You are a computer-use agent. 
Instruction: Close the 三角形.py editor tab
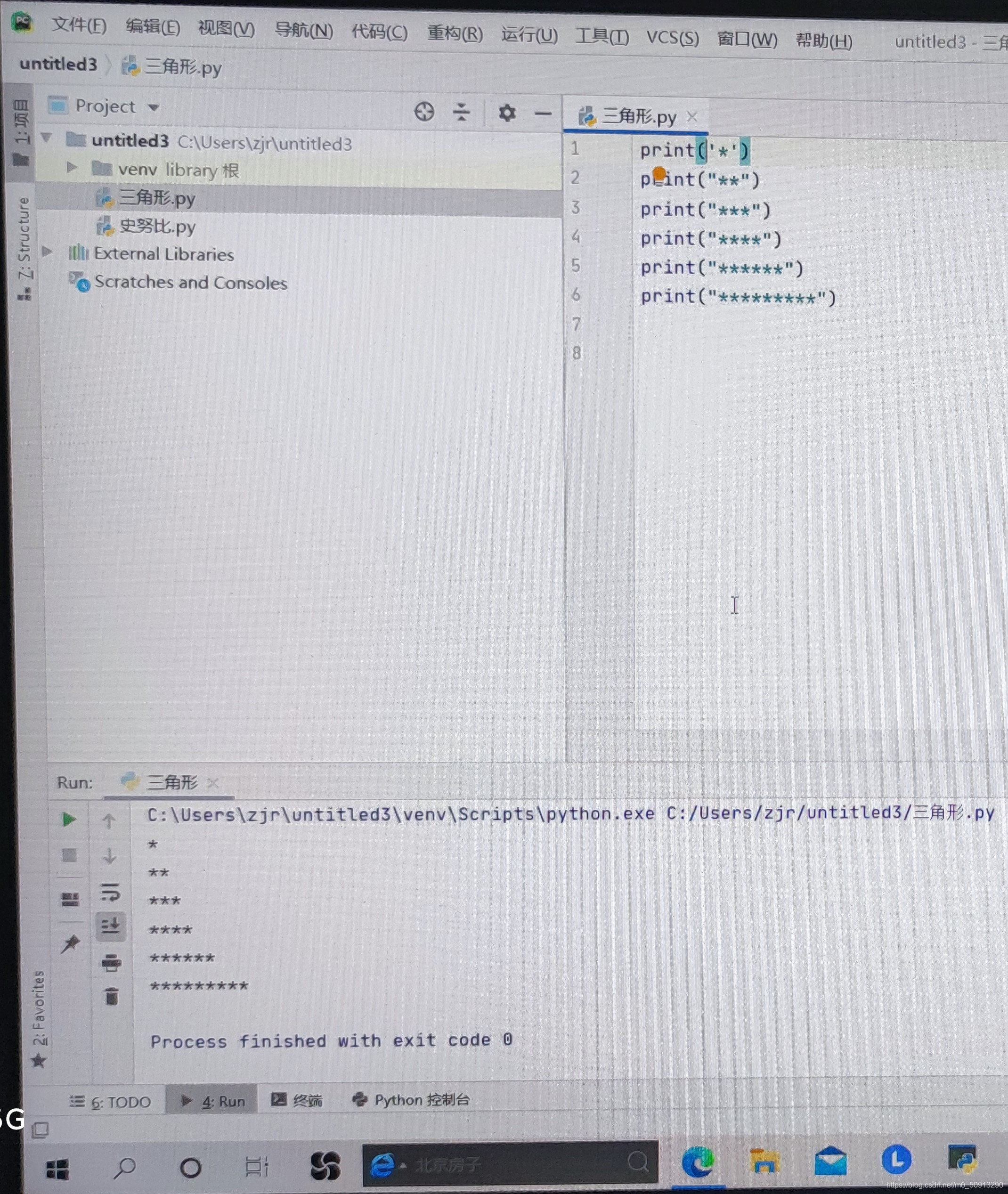click(x=691, y=116)
